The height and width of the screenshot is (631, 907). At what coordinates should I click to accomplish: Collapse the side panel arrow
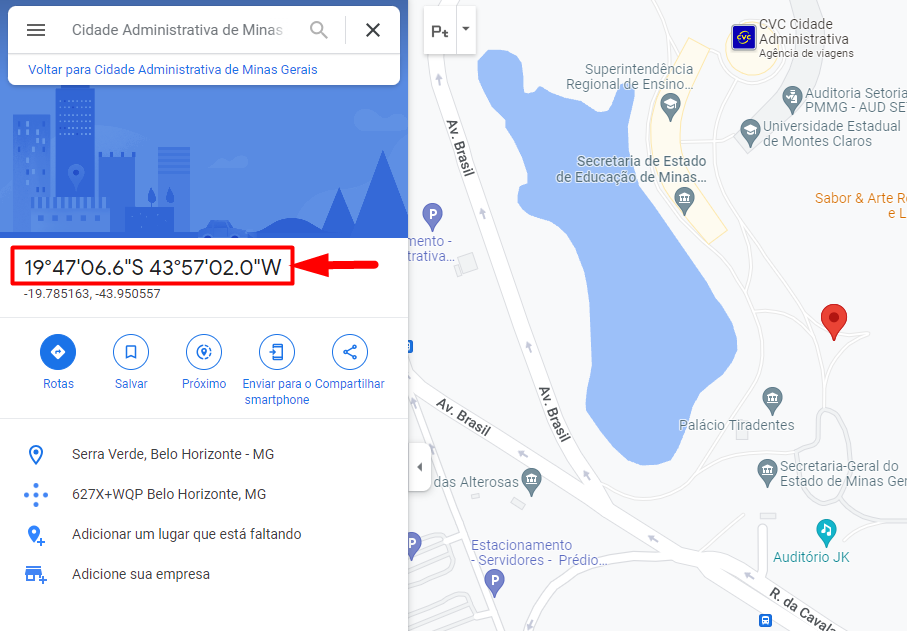point(420,467)
